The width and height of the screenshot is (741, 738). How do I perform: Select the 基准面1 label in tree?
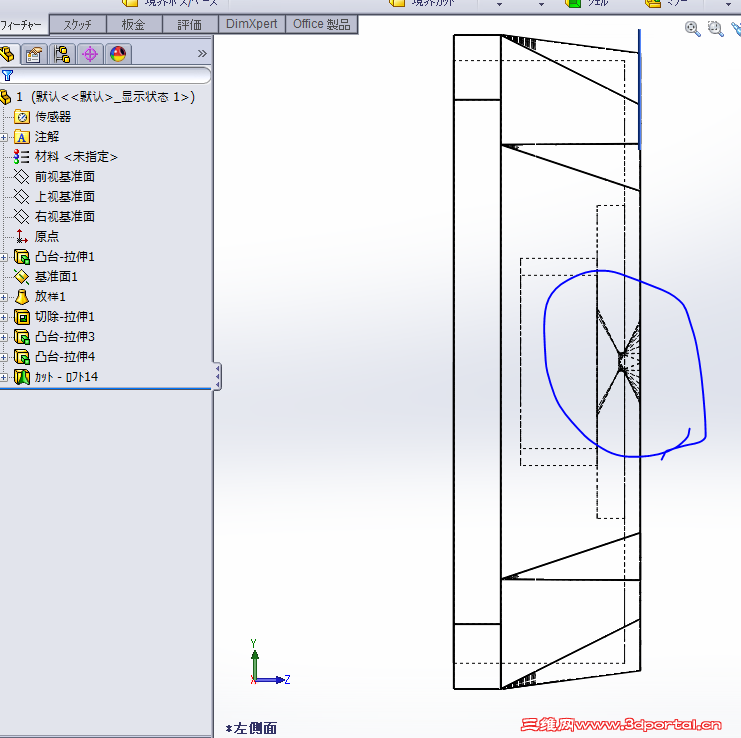point(56,276)
